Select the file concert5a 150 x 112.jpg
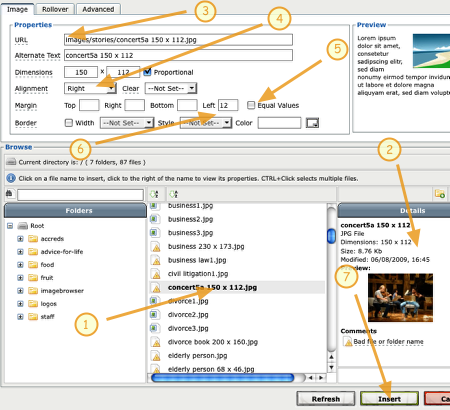Screen dimensions: 450x410 212,287
